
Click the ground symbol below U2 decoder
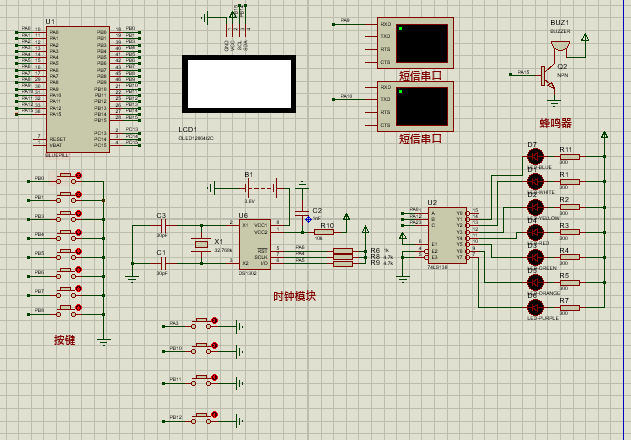coord(402,279)
